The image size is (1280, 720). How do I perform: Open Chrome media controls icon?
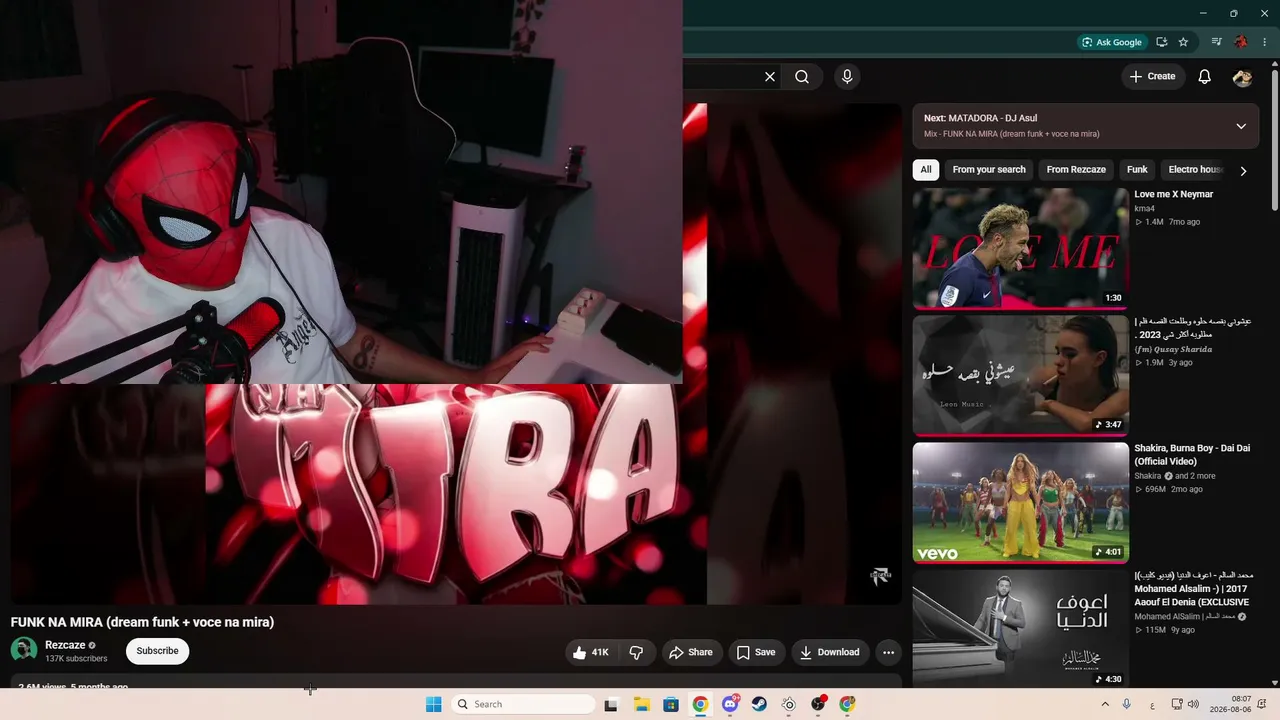click(x=1217, y=42)
